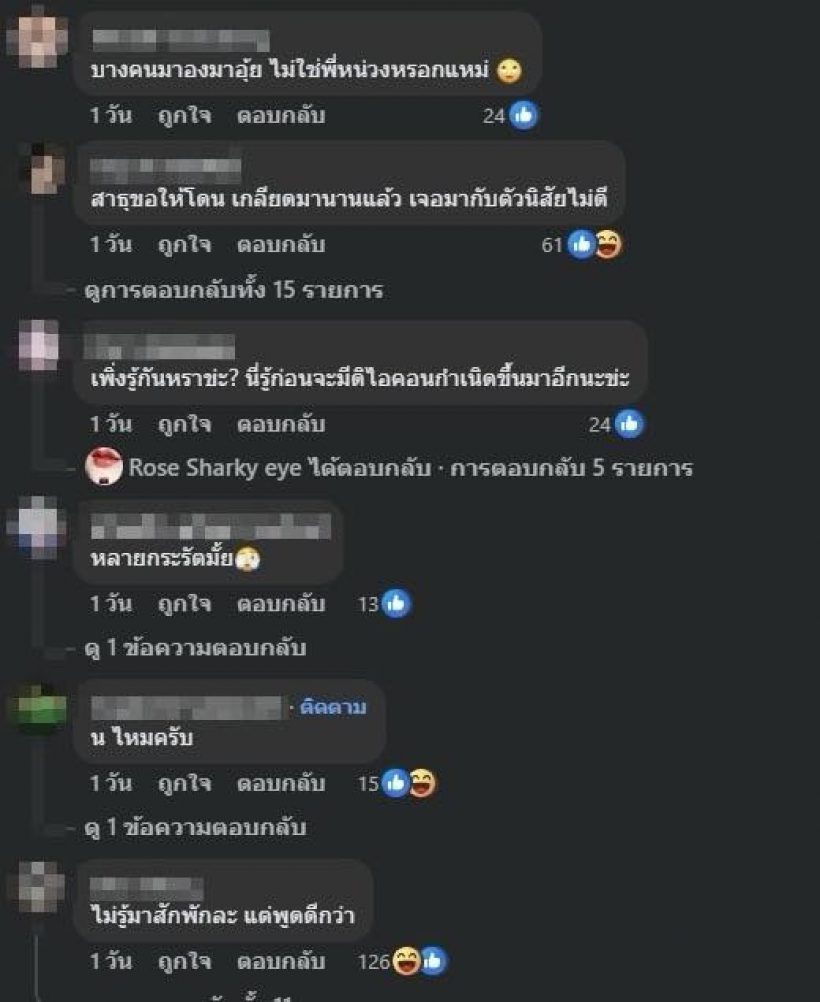Open the first commenter's blurred profile avatar
The height and width of the screenshot is (1002, 820).
tap(37, 37)
